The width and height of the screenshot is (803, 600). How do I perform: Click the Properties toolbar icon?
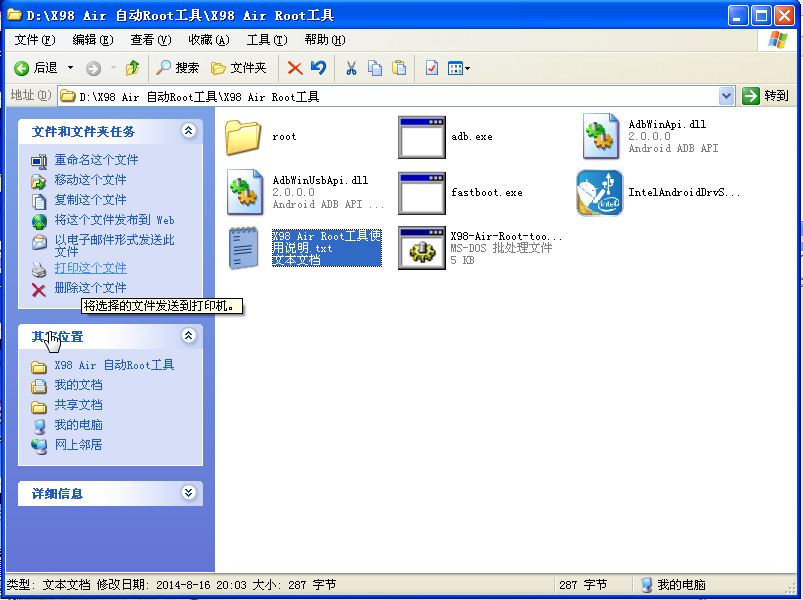point(432,68)
